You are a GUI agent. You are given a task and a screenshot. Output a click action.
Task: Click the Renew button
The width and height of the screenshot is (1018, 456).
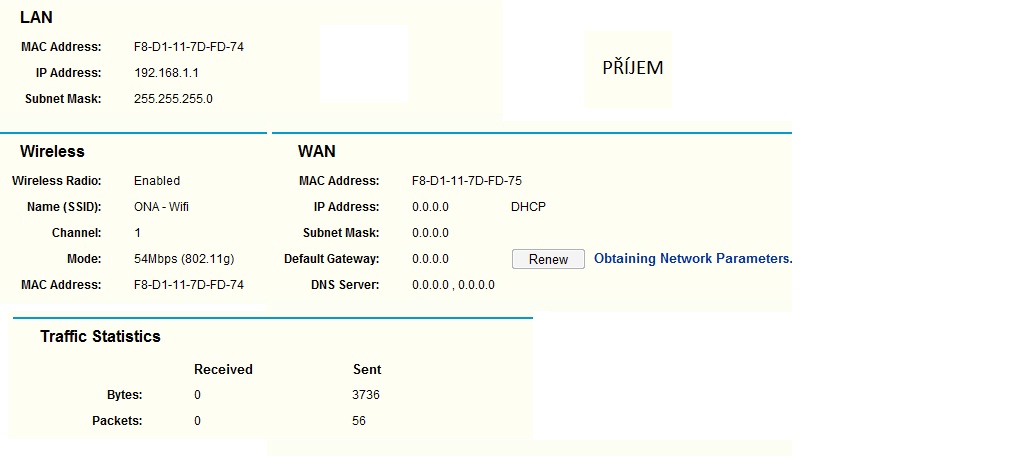[x=548, y=259]
